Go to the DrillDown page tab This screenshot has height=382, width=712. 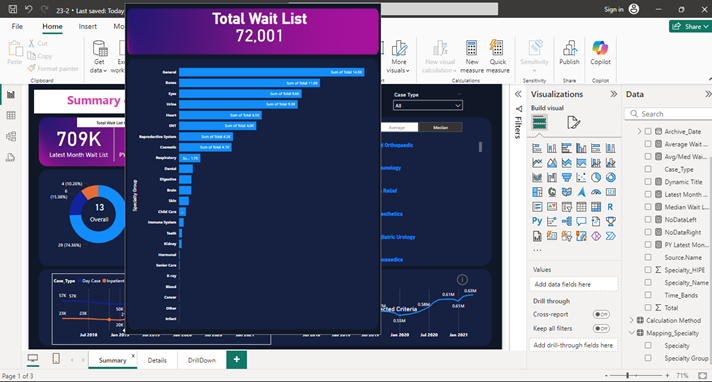[202, 360]
